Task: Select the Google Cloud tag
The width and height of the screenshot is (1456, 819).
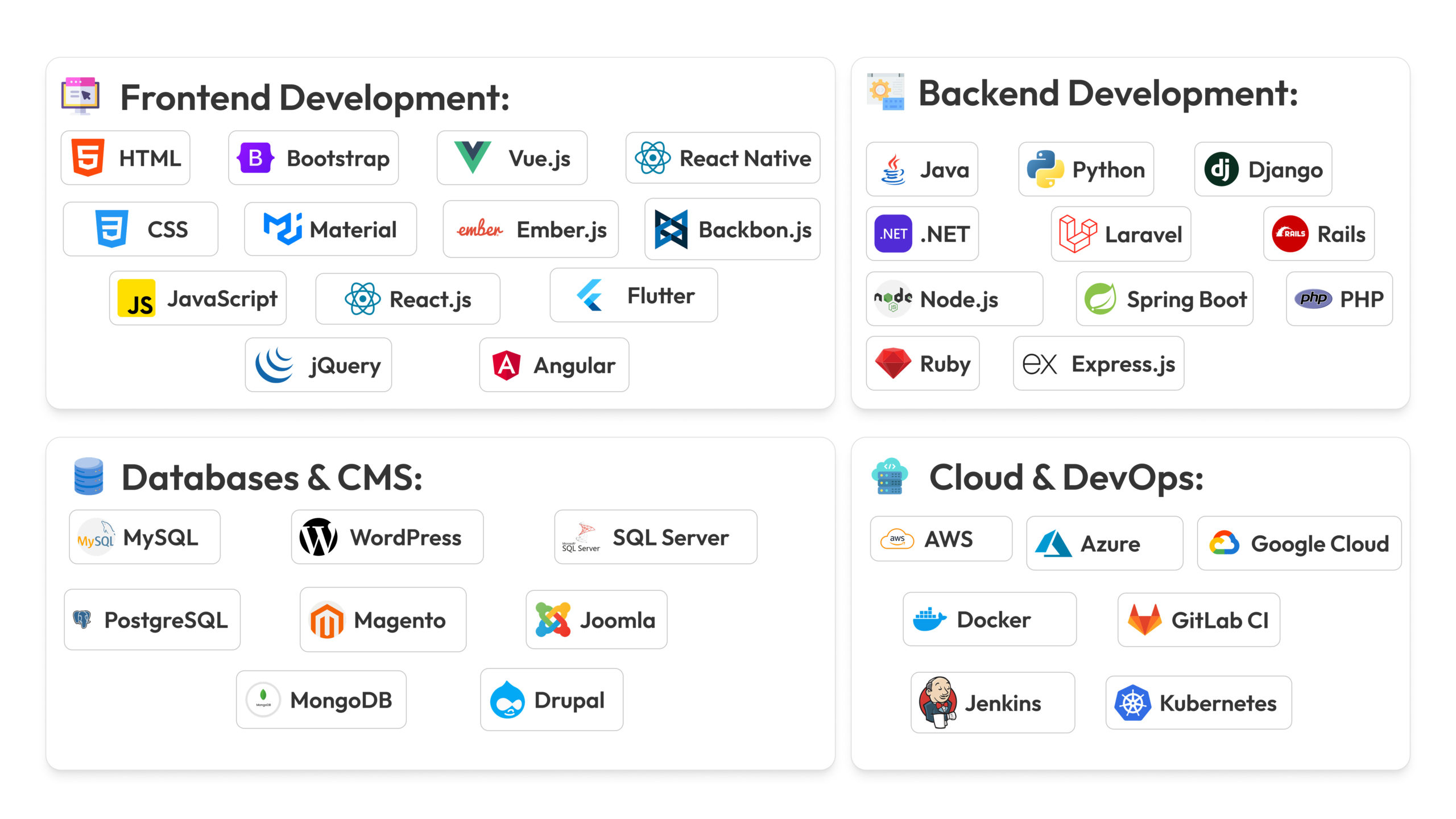Action: (x=1299, y=543)
